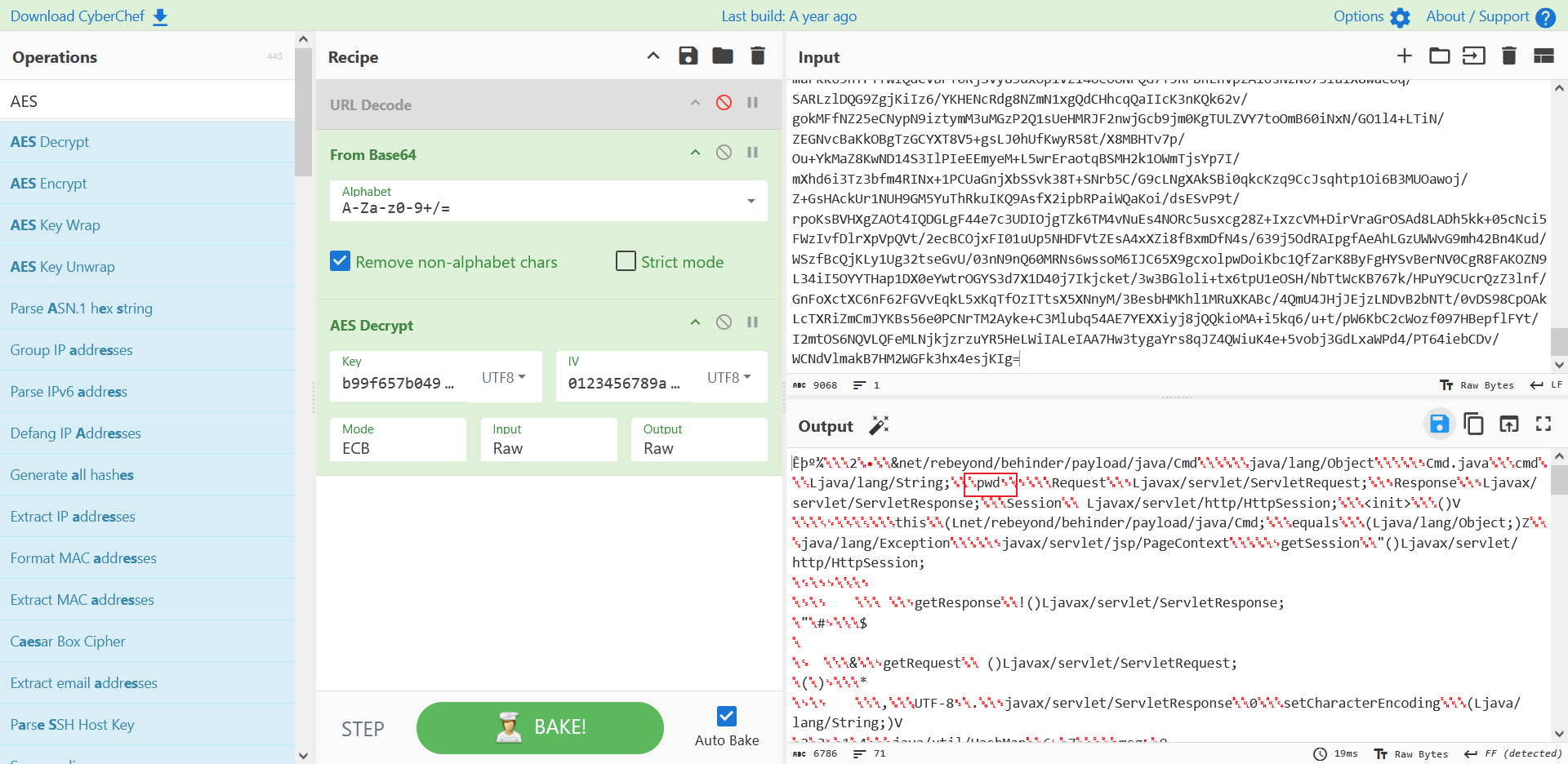Maximise the output pane icon
The width and height of the screenshot is (1568, 764).
(x=1543, y=424)
